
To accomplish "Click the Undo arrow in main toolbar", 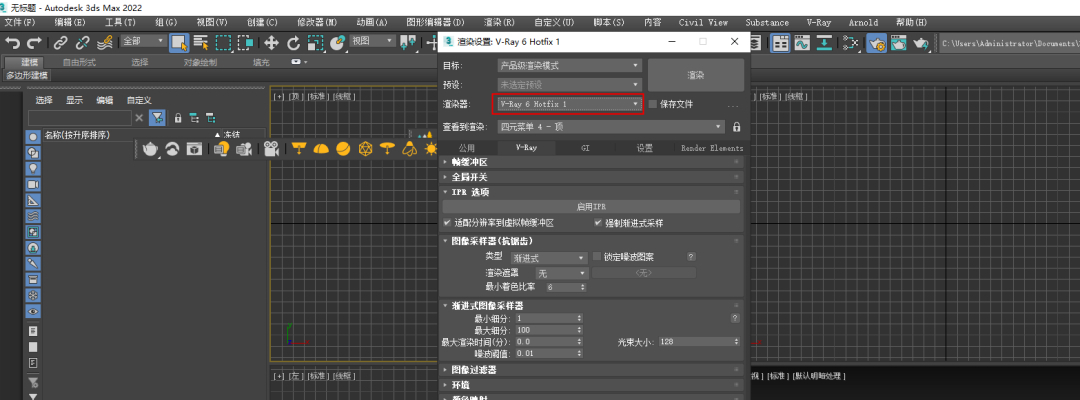I will [12, 43].
